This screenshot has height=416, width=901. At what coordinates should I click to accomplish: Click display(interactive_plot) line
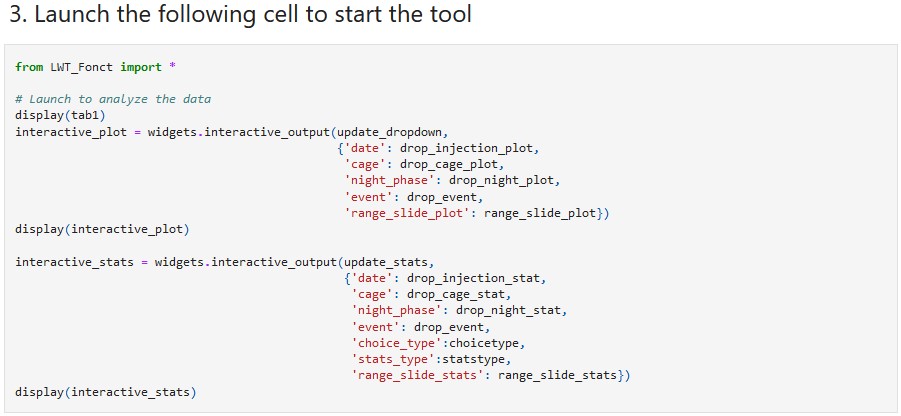coord(102,230)
